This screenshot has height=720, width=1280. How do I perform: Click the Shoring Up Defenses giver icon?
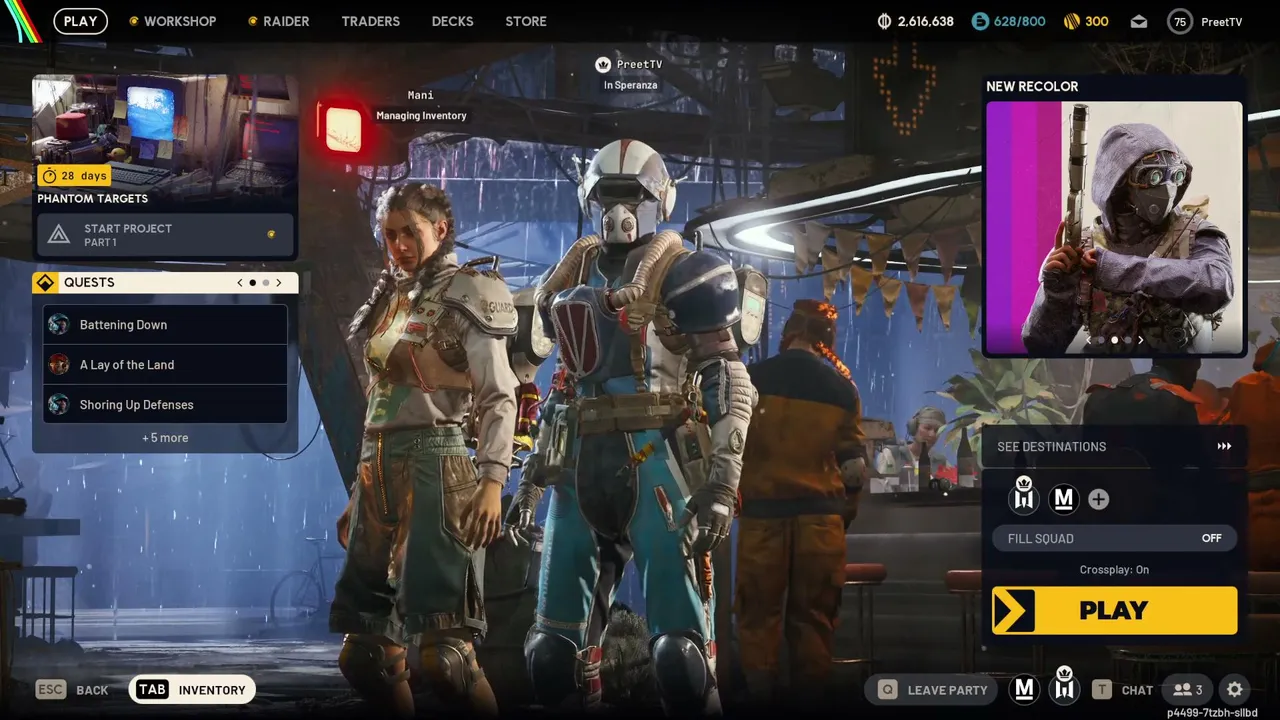(x=59, y=405)
